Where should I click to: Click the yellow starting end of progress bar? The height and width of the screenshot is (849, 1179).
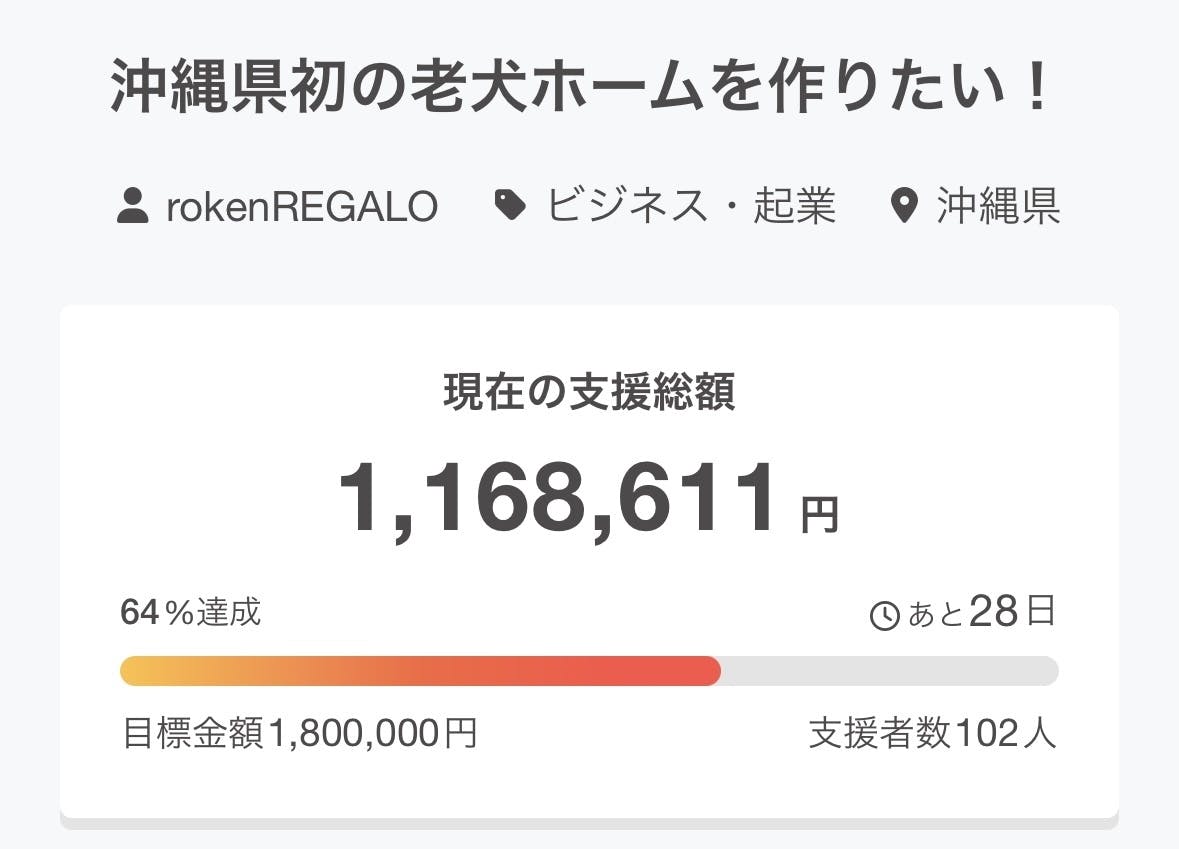click(x=135, y=671)
